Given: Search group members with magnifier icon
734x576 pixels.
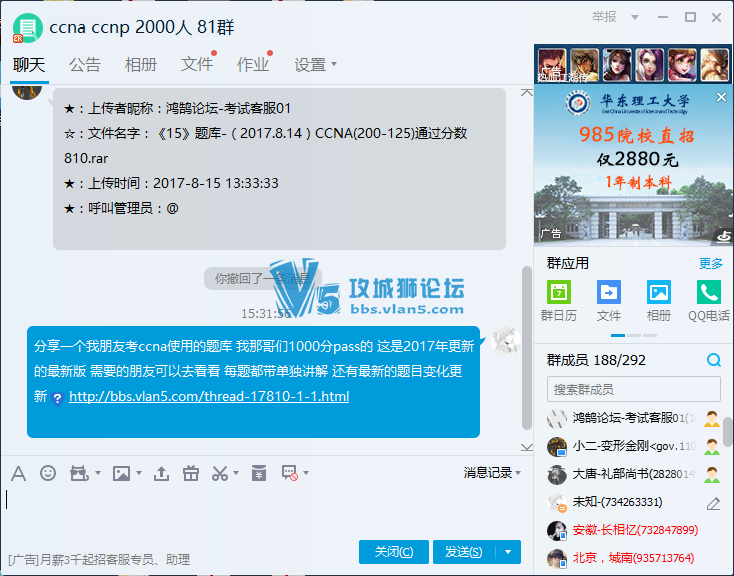Looking at the screenshot, I should click(714, 361).
